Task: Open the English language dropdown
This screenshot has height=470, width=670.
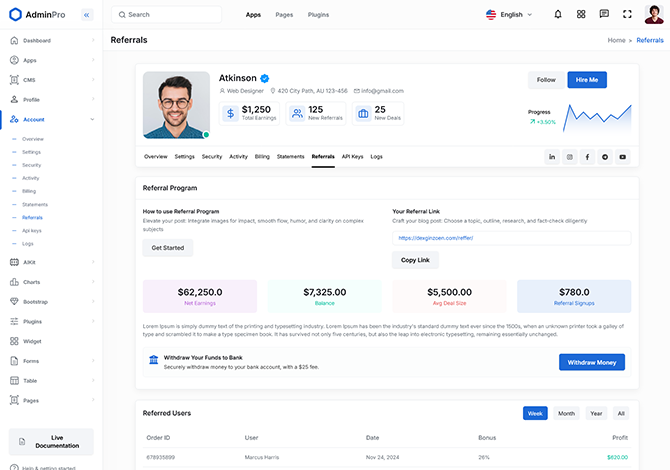Action: pos(509,15)
